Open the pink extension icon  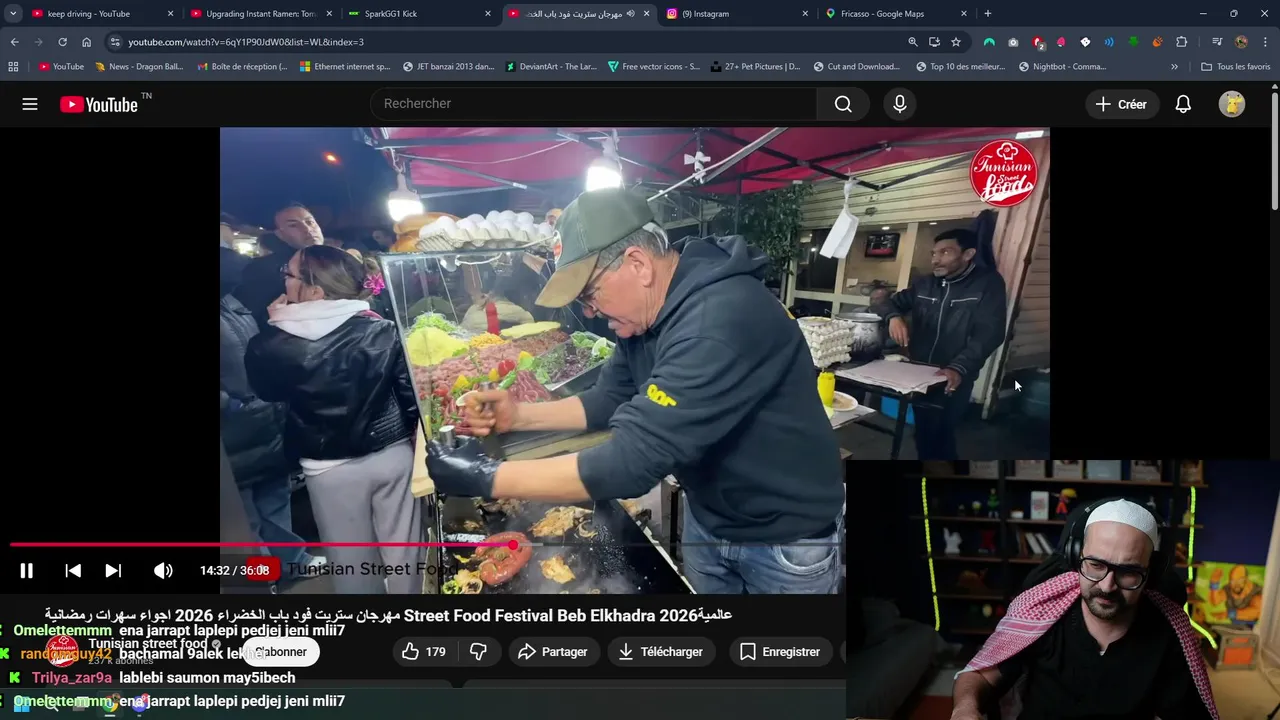1061,42
